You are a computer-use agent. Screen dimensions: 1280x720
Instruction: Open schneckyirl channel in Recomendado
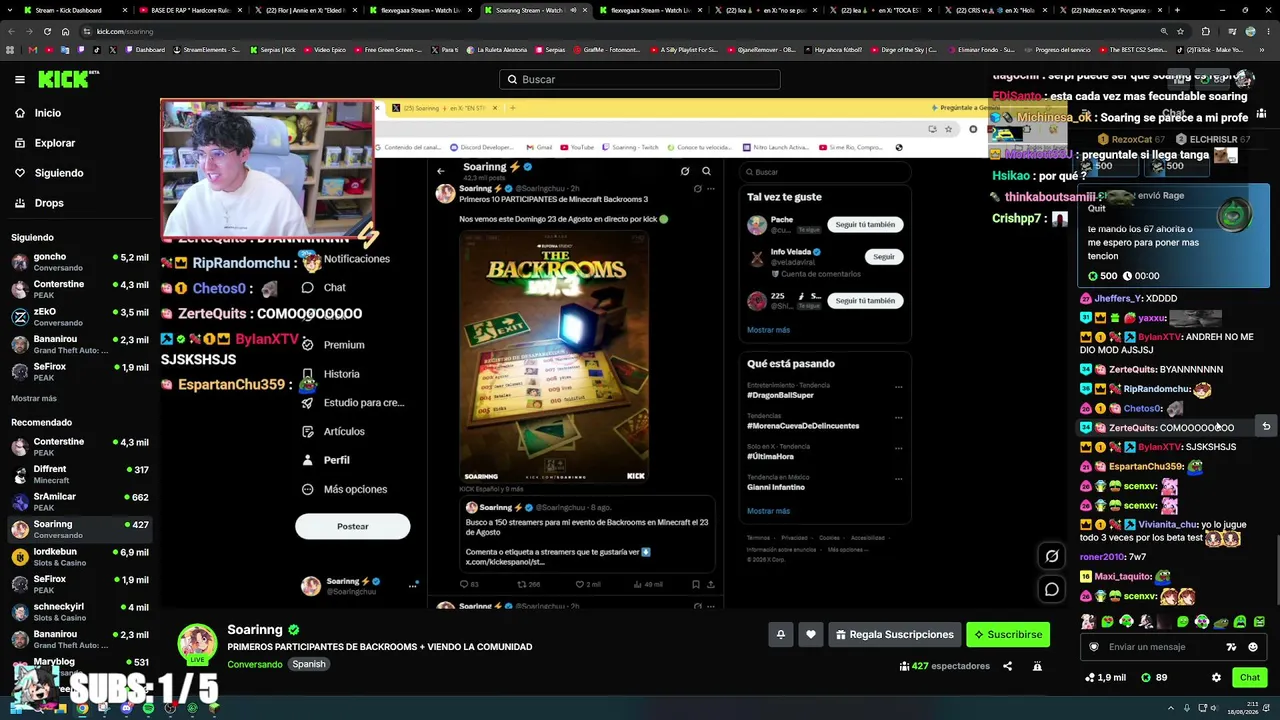click(80, 612)
